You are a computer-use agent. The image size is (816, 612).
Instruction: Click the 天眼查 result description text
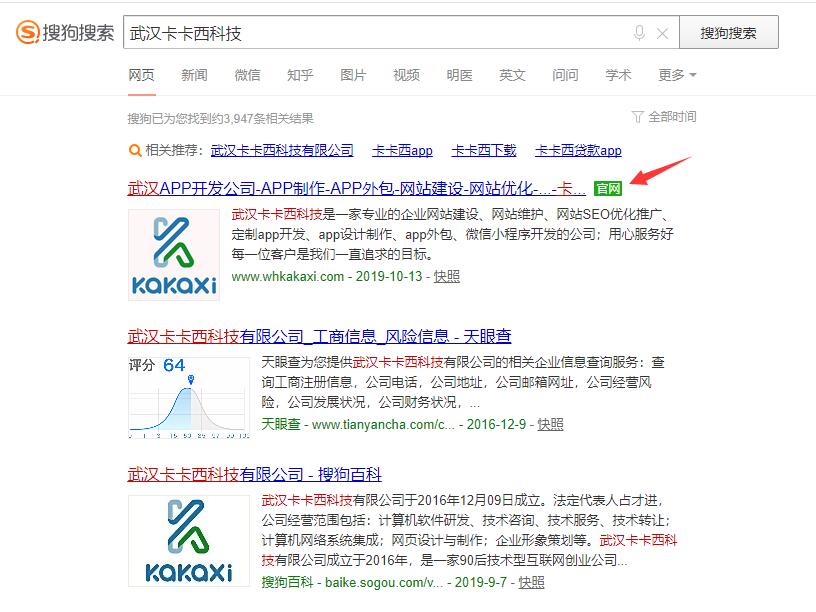[463, 382]
